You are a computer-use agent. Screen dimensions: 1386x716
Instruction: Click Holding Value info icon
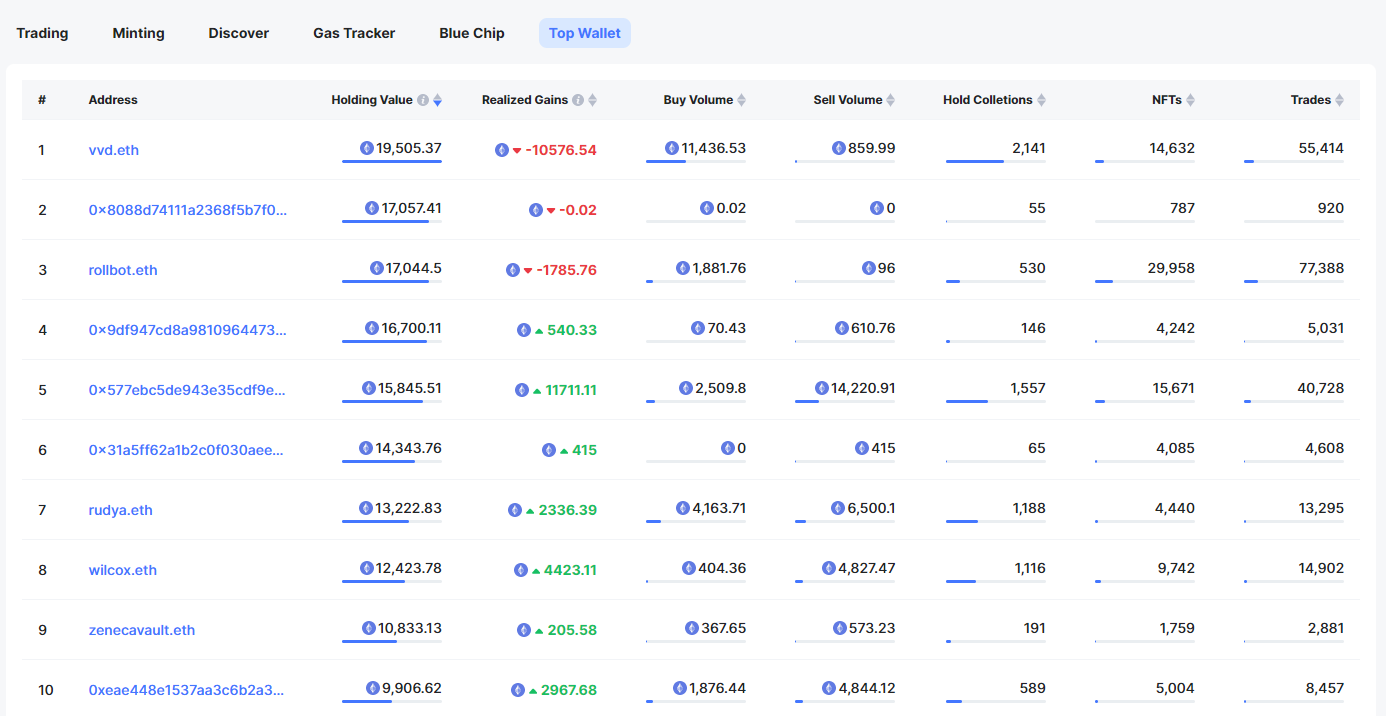[x=423, y=100]
